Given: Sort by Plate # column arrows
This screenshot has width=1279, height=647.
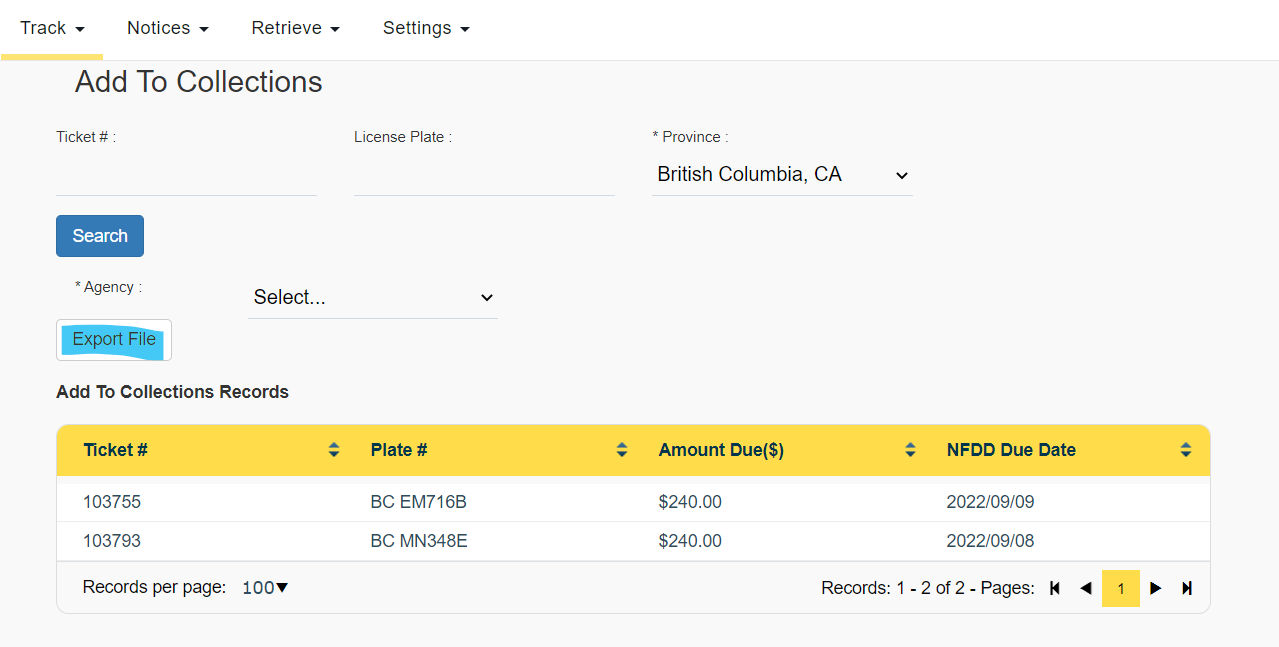Looking at the screenshot, I should click(622, 450).
